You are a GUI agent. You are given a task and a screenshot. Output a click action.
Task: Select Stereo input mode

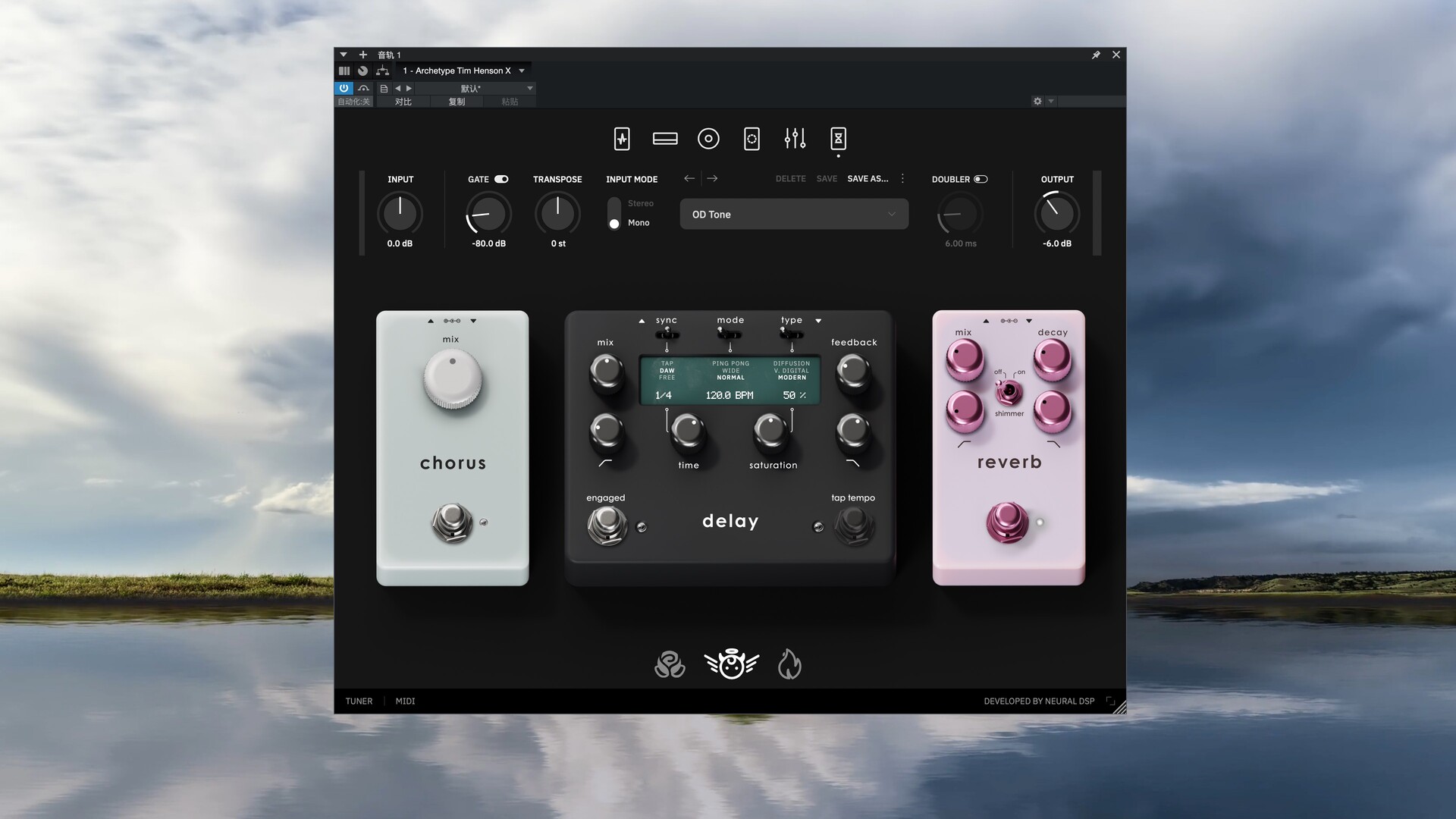point(640,203)
